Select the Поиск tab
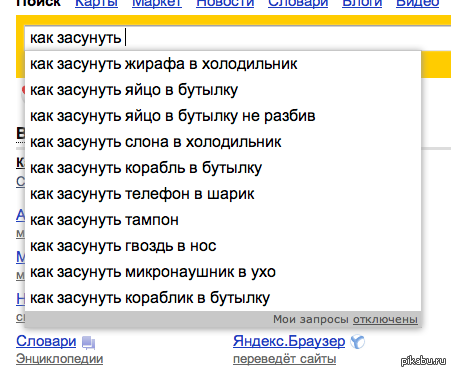 pyautogui.click(x=38, y=3)
